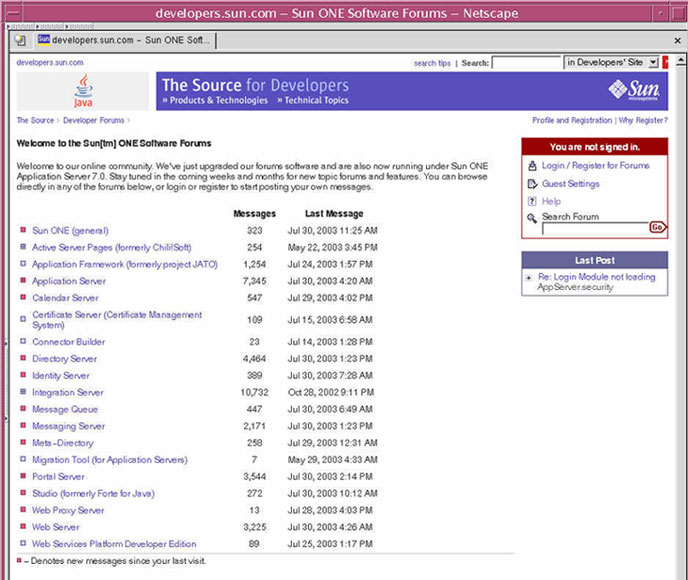Click the red bullet beside Directory Server
Viewport: 688px width, 580px height.
click(x=23, y=358)
